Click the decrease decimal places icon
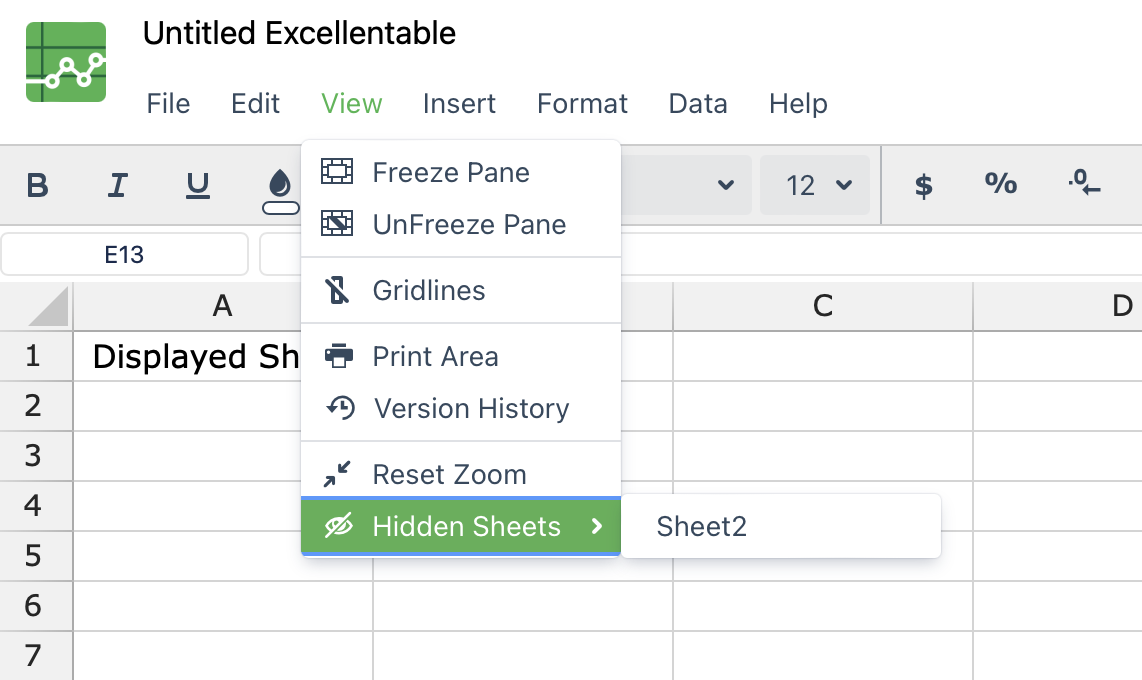The height and width of the screenshot is (680, 1142). (x=1084, y=183)
